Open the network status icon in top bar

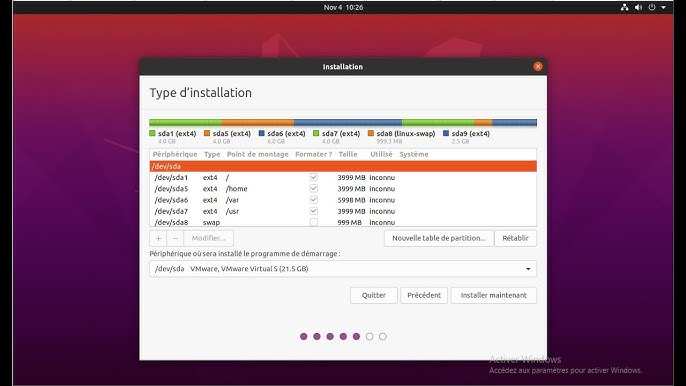pos(624,7)
